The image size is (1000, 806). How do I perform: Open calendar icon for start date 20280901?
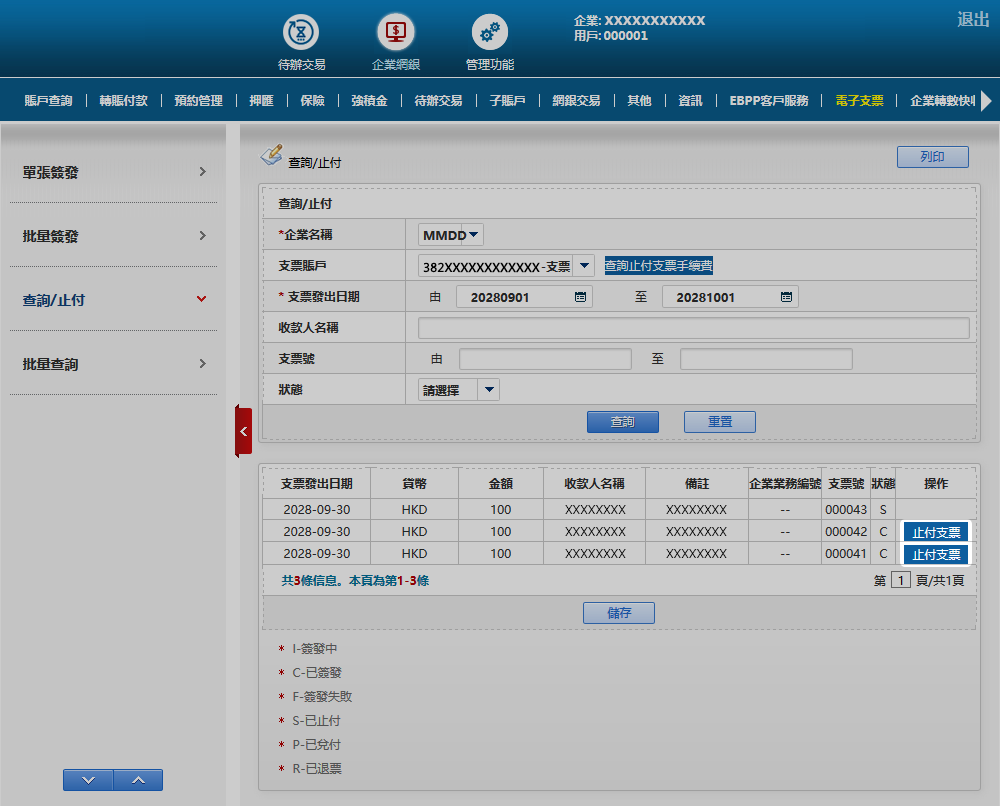580,297
